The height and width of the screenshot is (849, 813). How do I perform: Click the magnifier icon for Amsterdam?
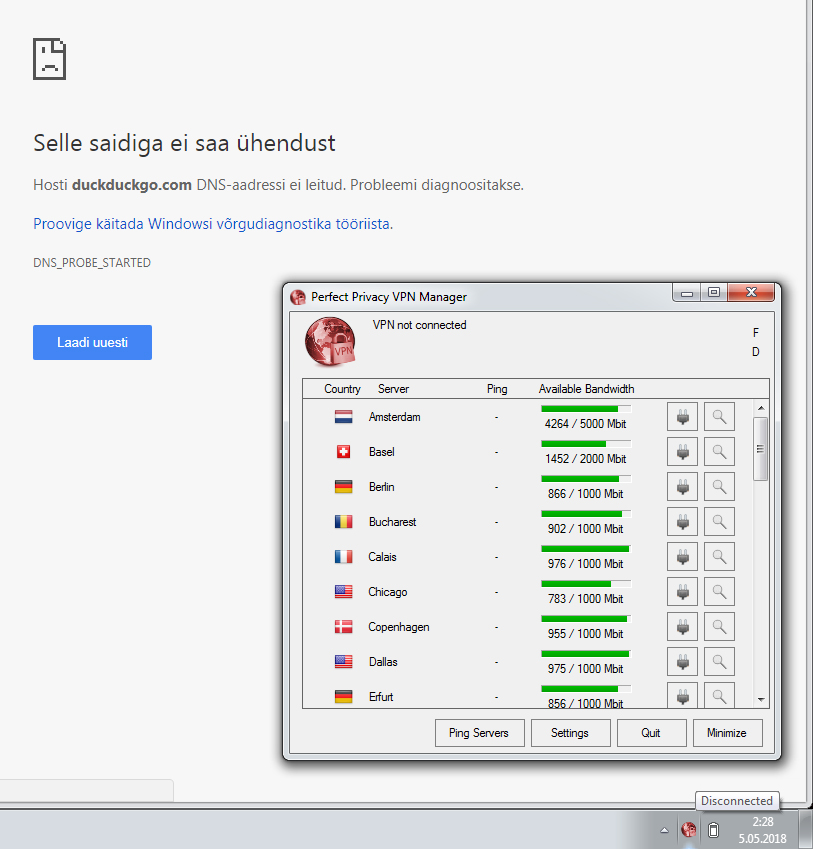pyautogui.click(x=719, y=417)
